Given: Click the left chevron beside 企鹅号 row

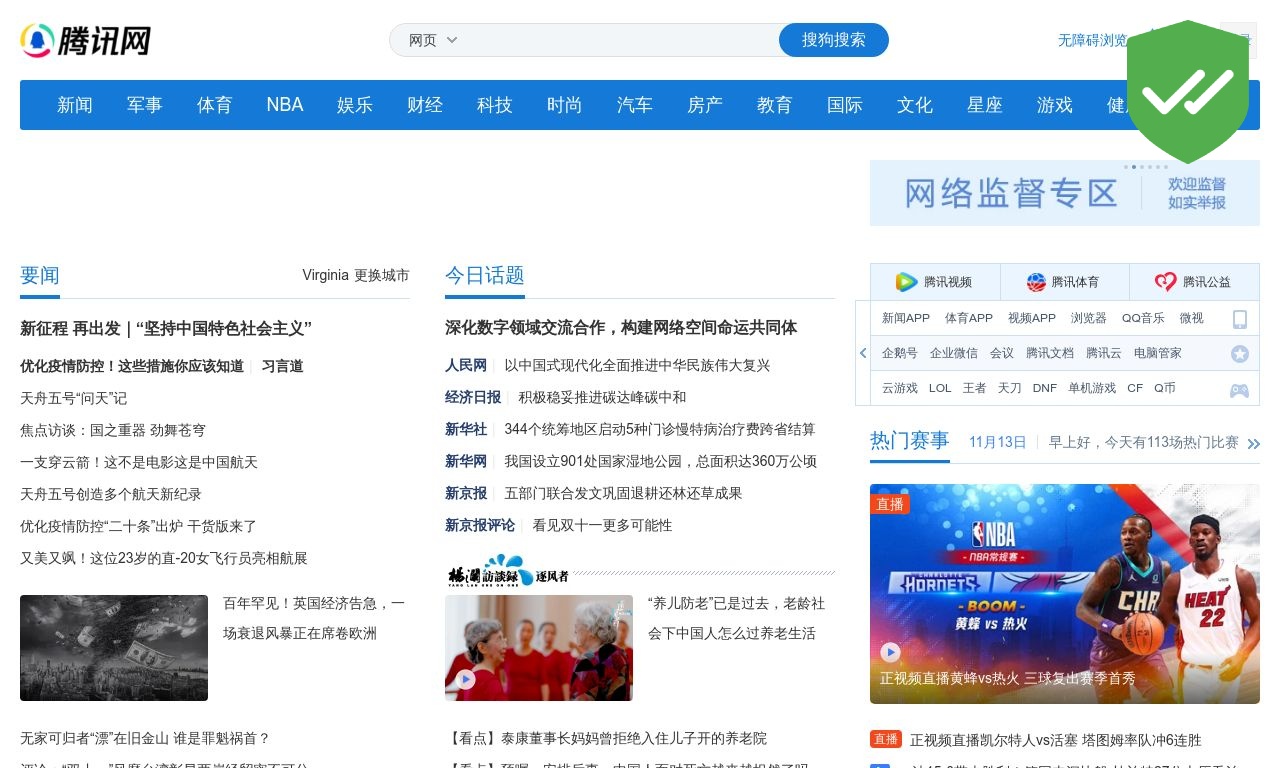Looking at the screenshot, I should tap(863, 353).
